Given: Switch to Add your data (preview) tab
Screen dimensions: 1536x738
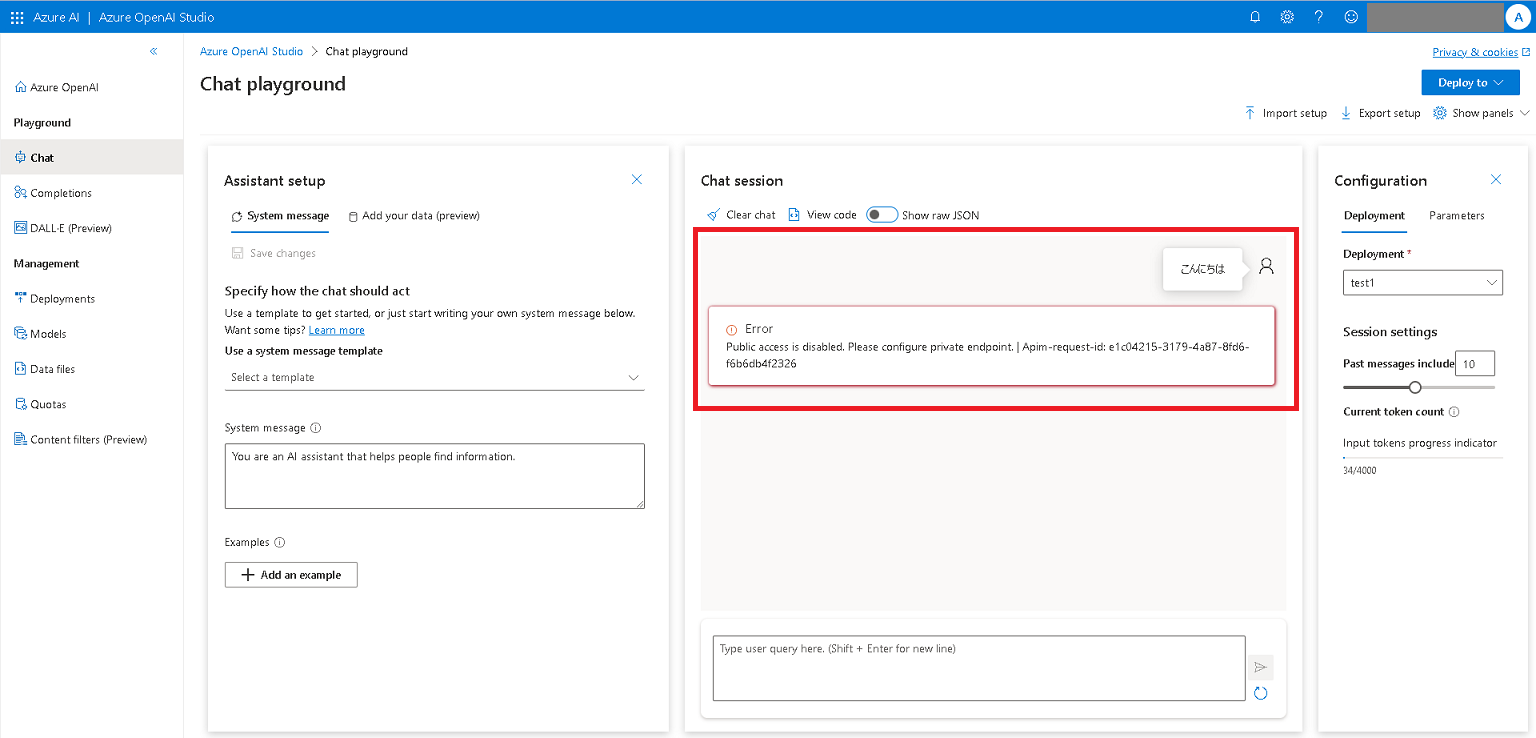Looking at the screenshot, I should (414, 216).
